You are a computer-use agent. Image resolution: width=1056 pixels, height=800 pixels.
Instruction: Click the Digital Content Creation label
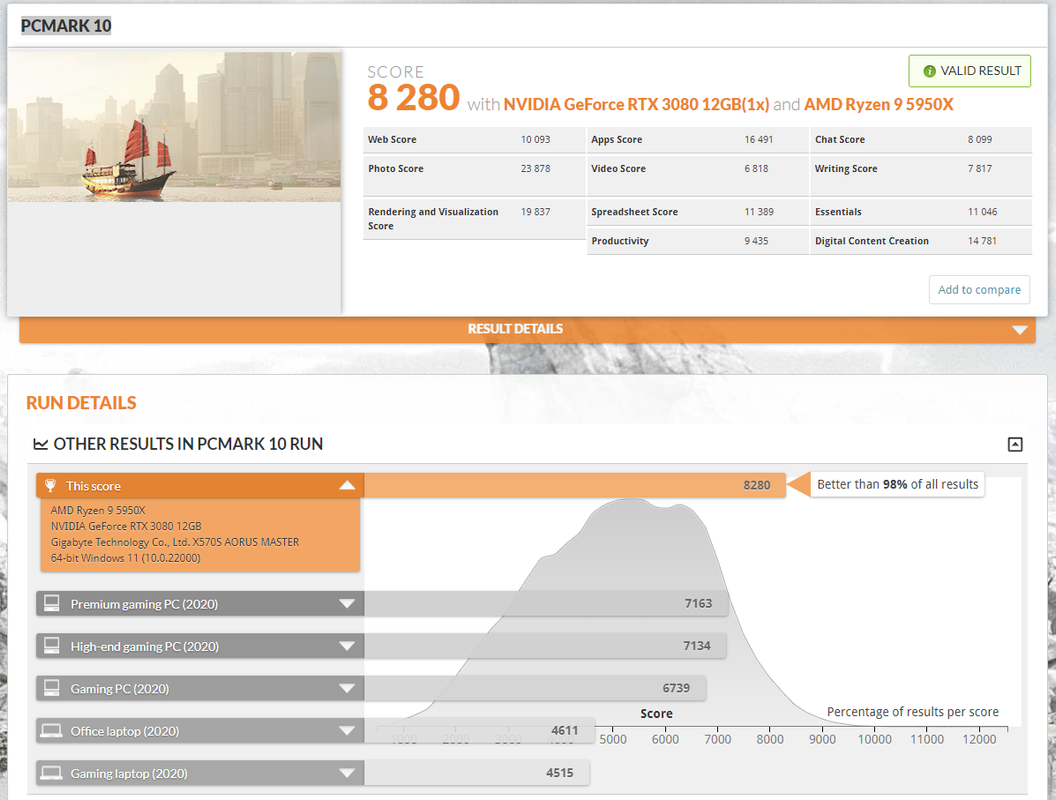pyautogui.click(x=871, y=240)
